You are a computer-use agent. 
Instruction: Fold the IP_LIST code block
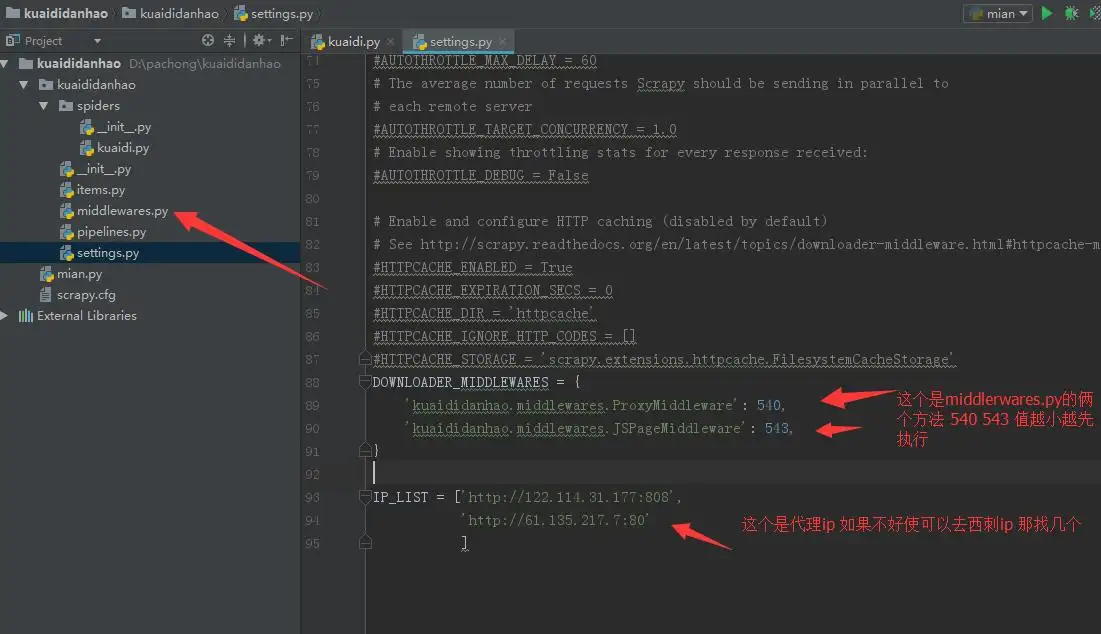pyautogui.click(x=365, y=497)
